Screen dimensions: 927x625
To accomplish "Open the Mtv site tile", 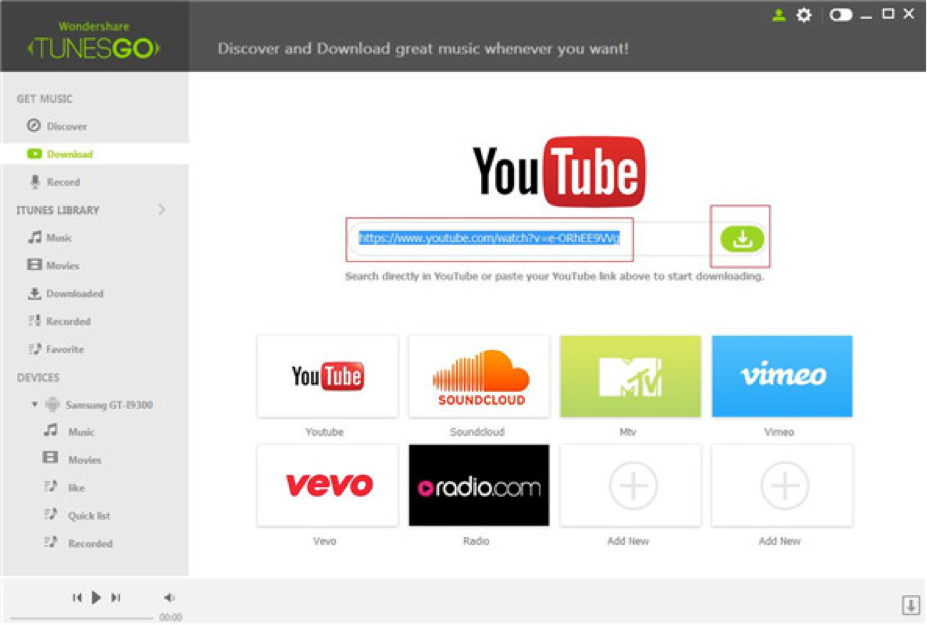I will pyautogui.click(x=630, y=376).
